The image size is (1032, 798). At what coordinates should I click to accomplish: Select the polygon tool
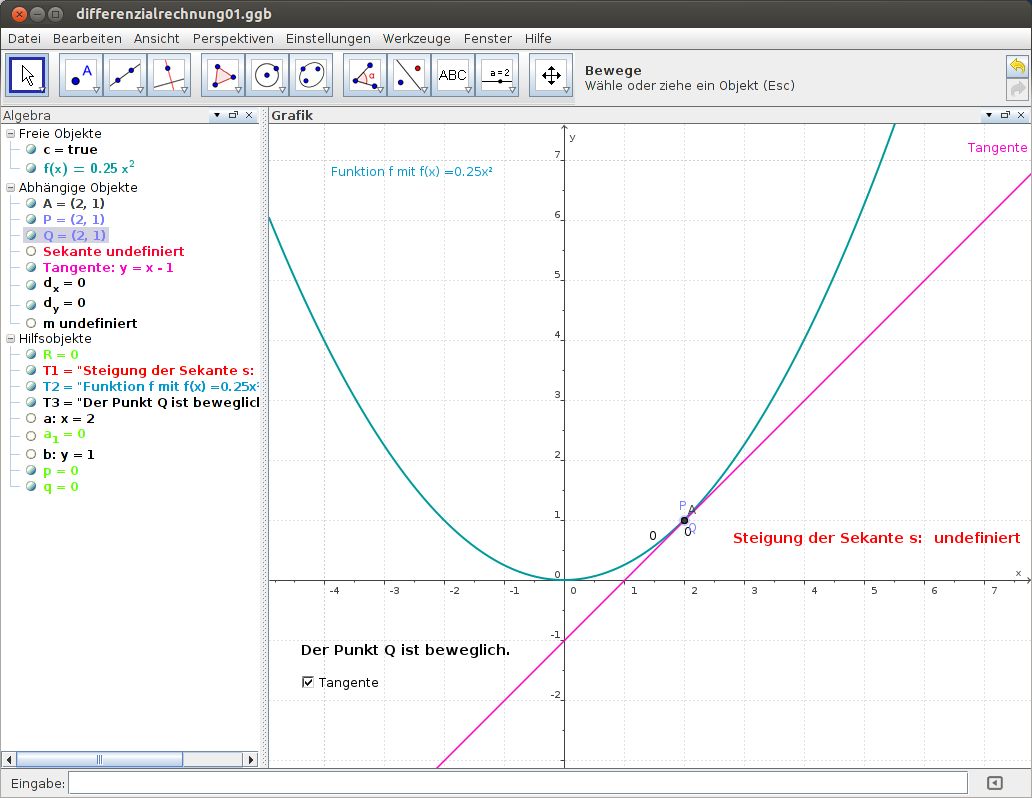(222, 75)
